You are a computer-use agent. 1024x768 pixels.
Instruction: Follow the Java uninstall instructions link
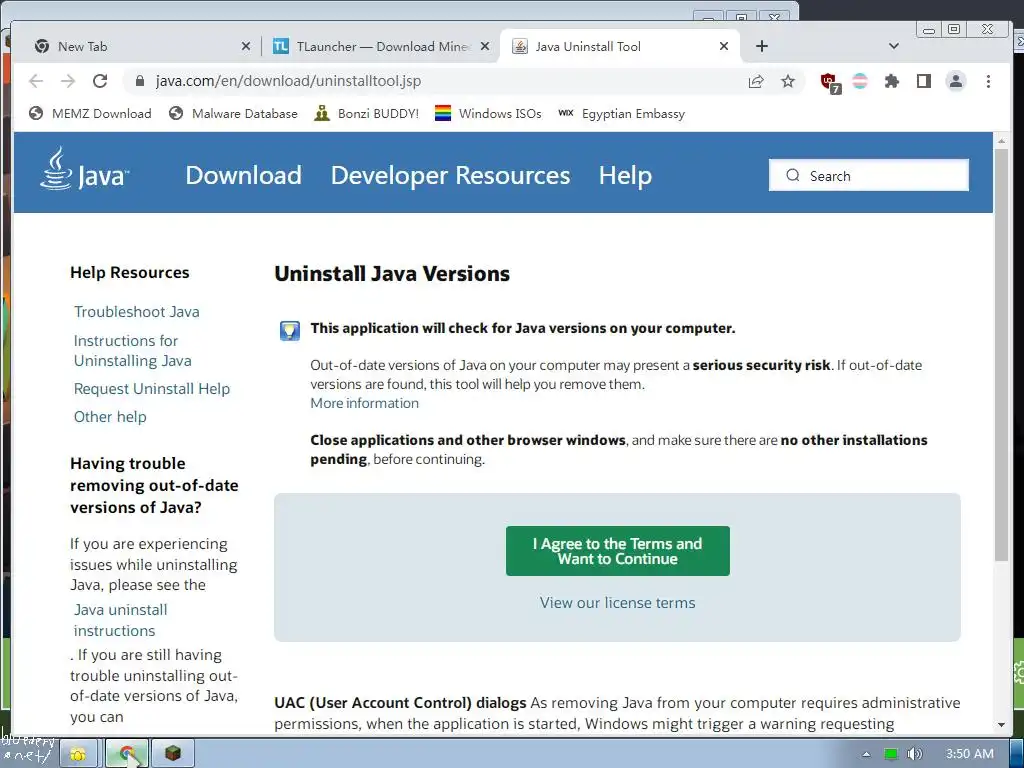[x=121, y=620]
